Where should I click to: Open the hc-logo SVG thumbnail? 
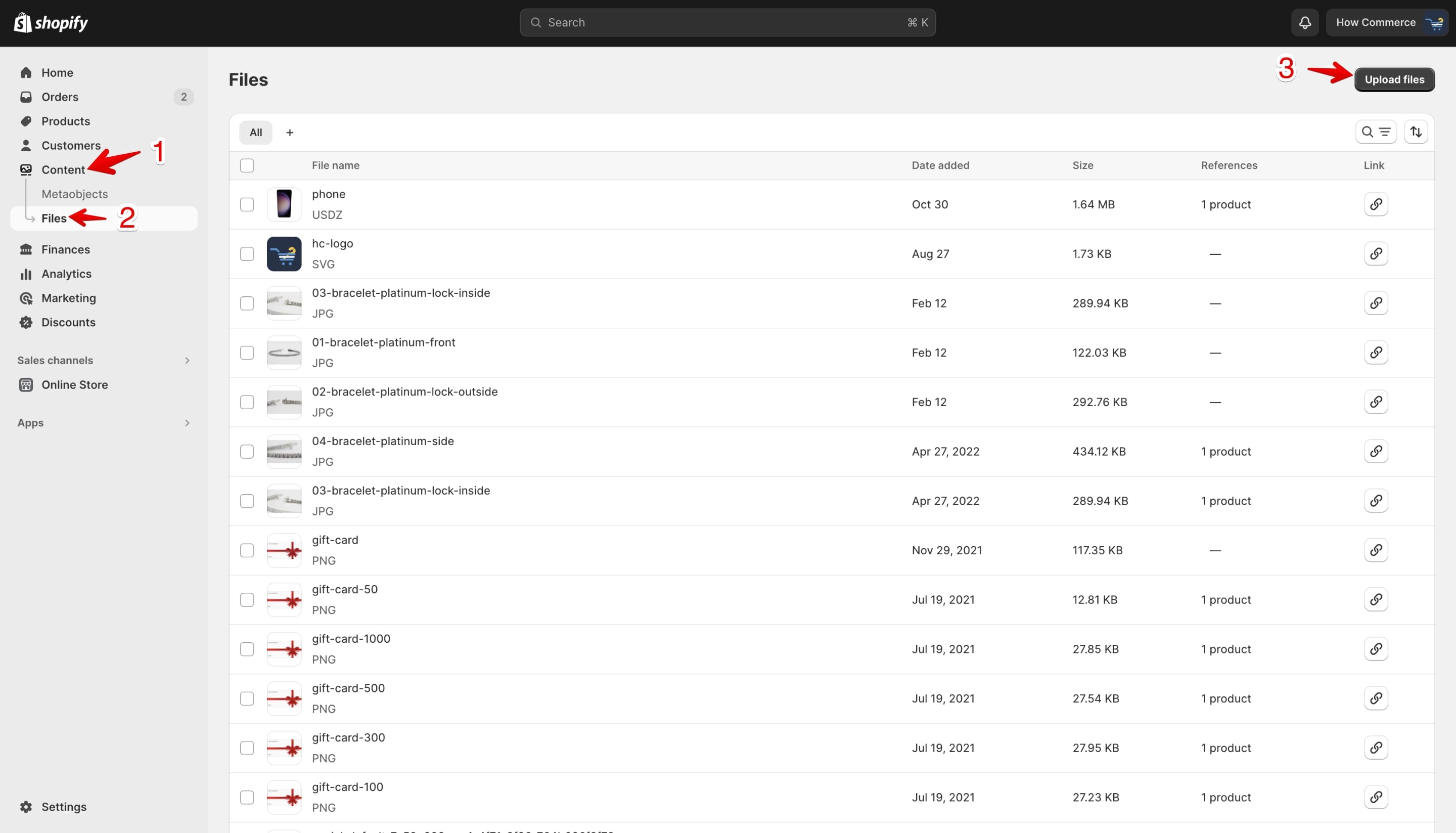click(284, 253)
